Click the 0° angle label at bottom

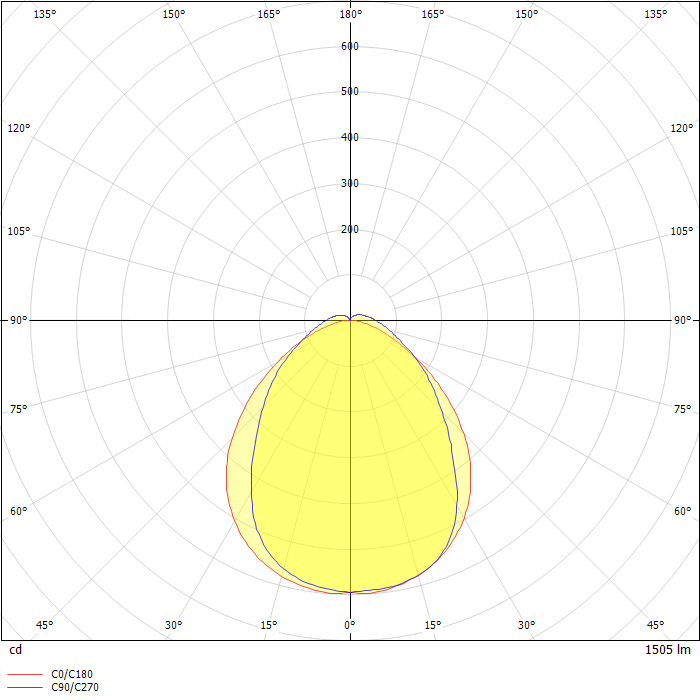click(350, 625)
